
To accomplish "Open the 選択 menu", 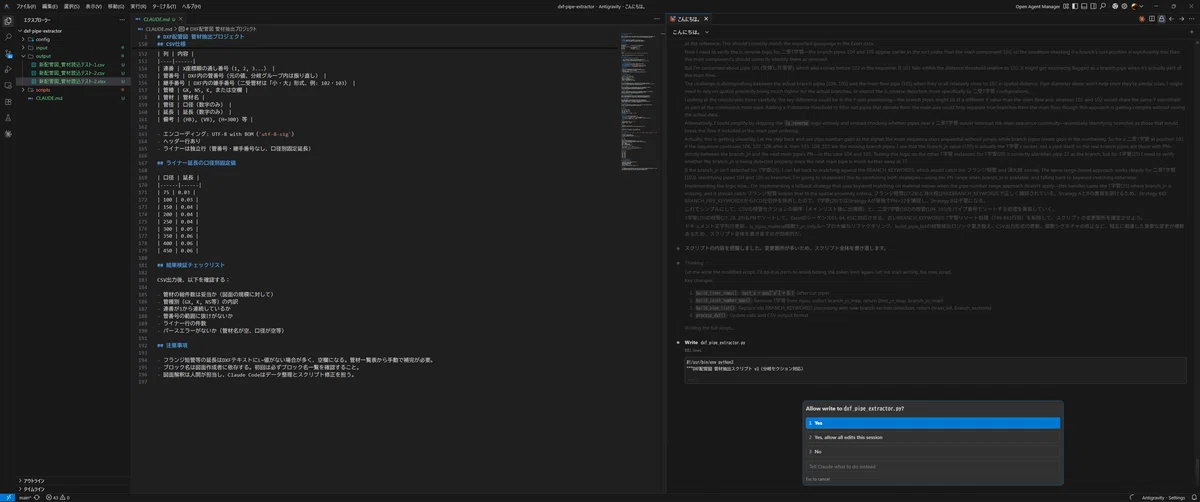I will [x=72, y=6].
